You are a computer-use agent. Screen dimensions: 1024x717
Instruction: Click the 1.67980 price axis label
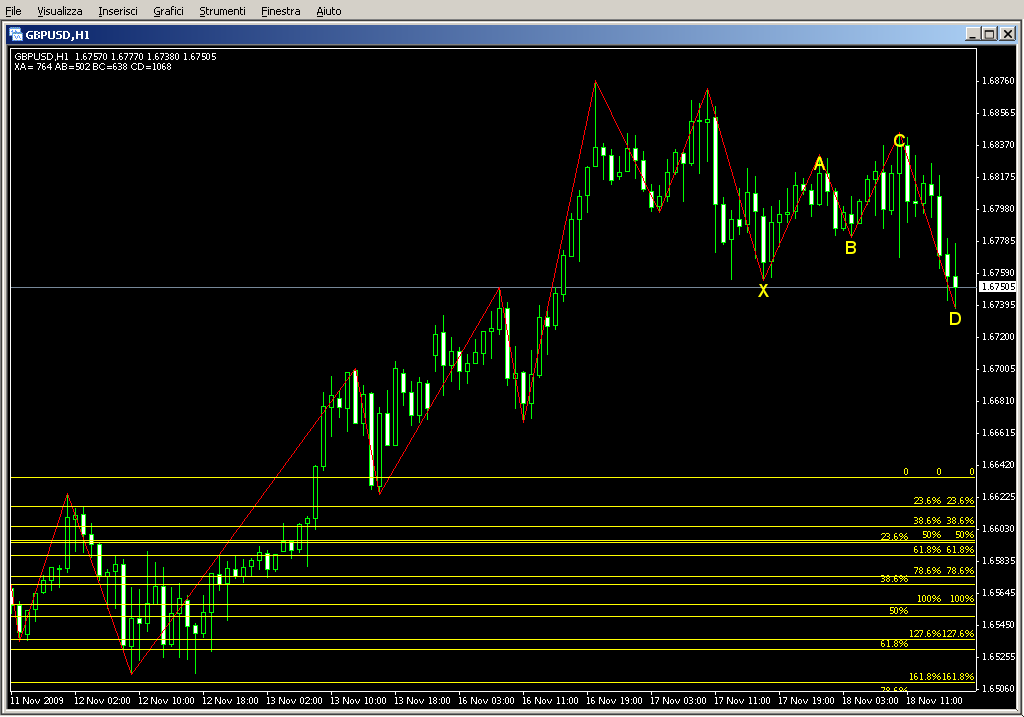999,209
